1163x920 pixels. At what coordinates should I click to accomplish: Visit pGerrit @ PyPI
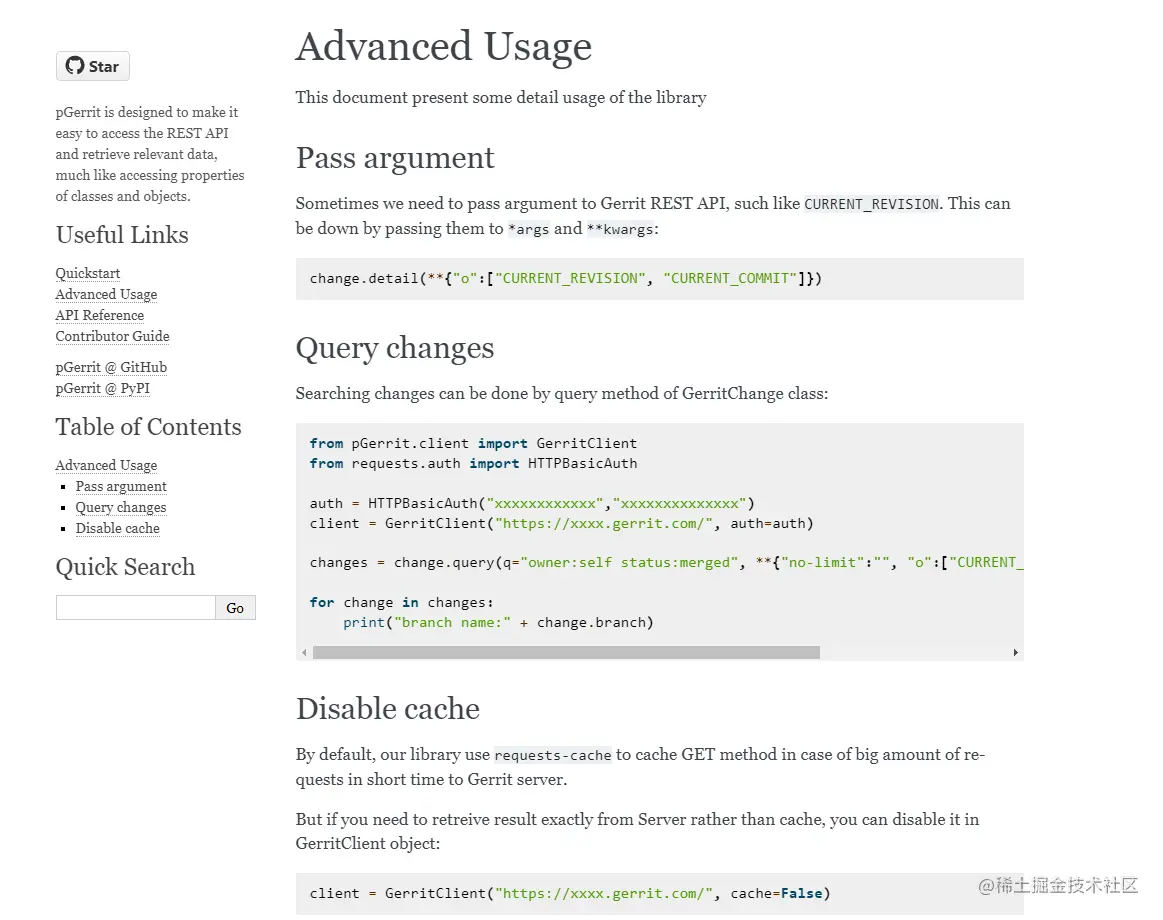tap(102, 388)
